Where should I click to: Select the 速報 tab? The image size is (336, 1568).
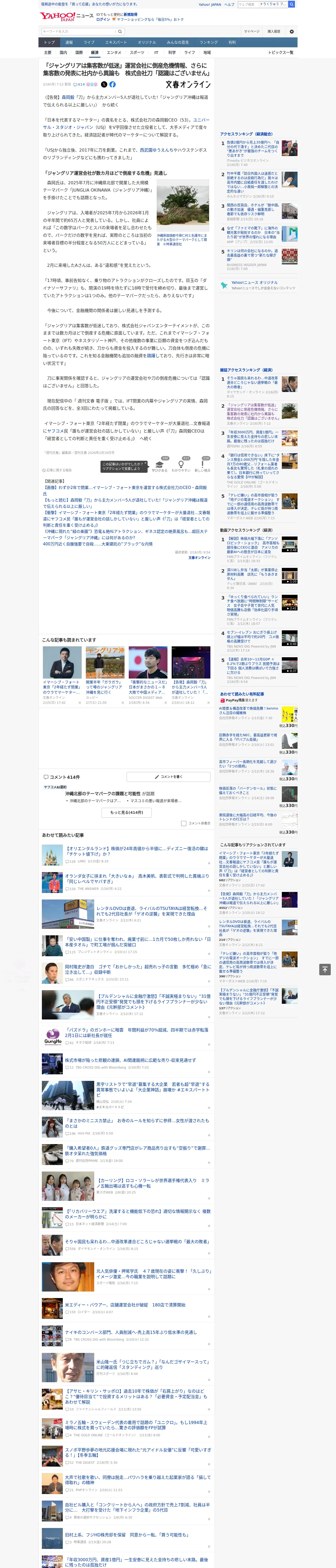point(69,43)
